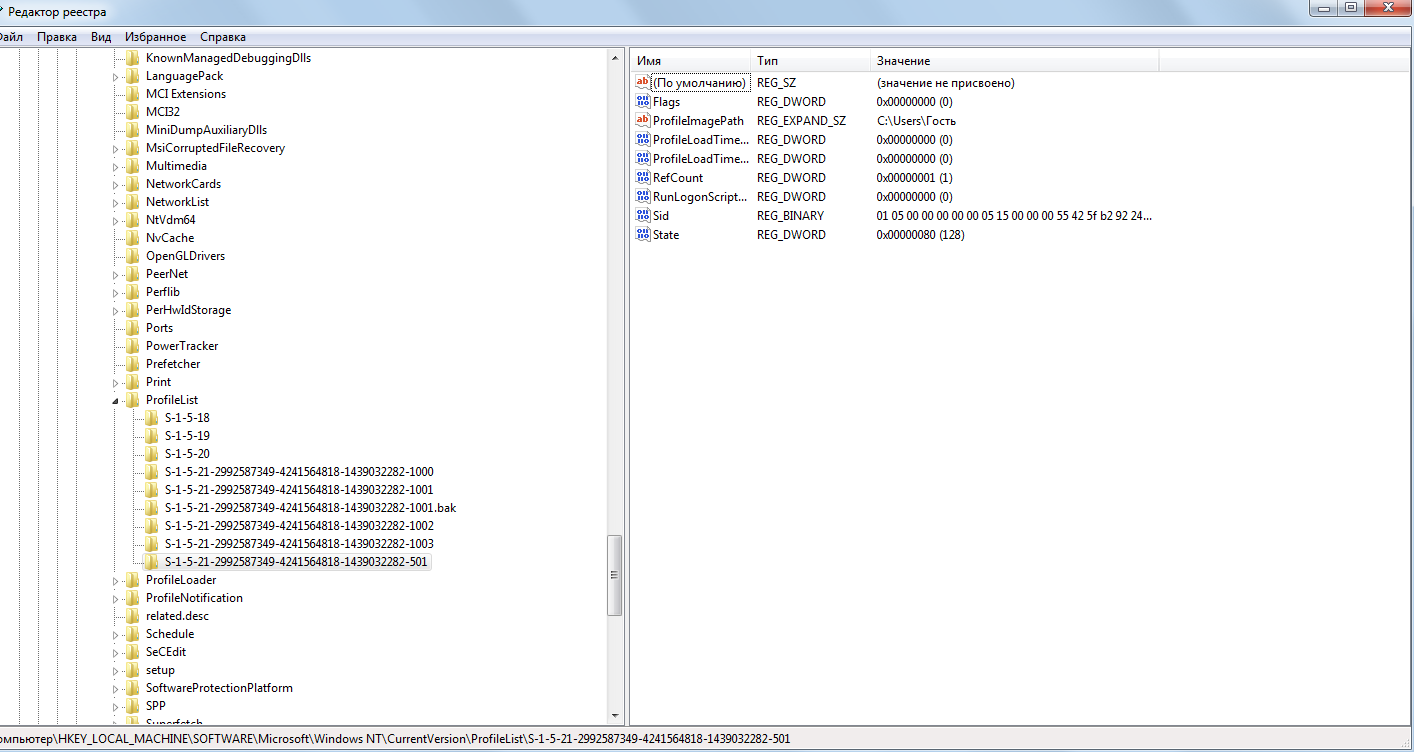The width and height of the screenshot is (1414, 752).
Task: Click the S-1-5-18 folder icon
Action: 151,418
